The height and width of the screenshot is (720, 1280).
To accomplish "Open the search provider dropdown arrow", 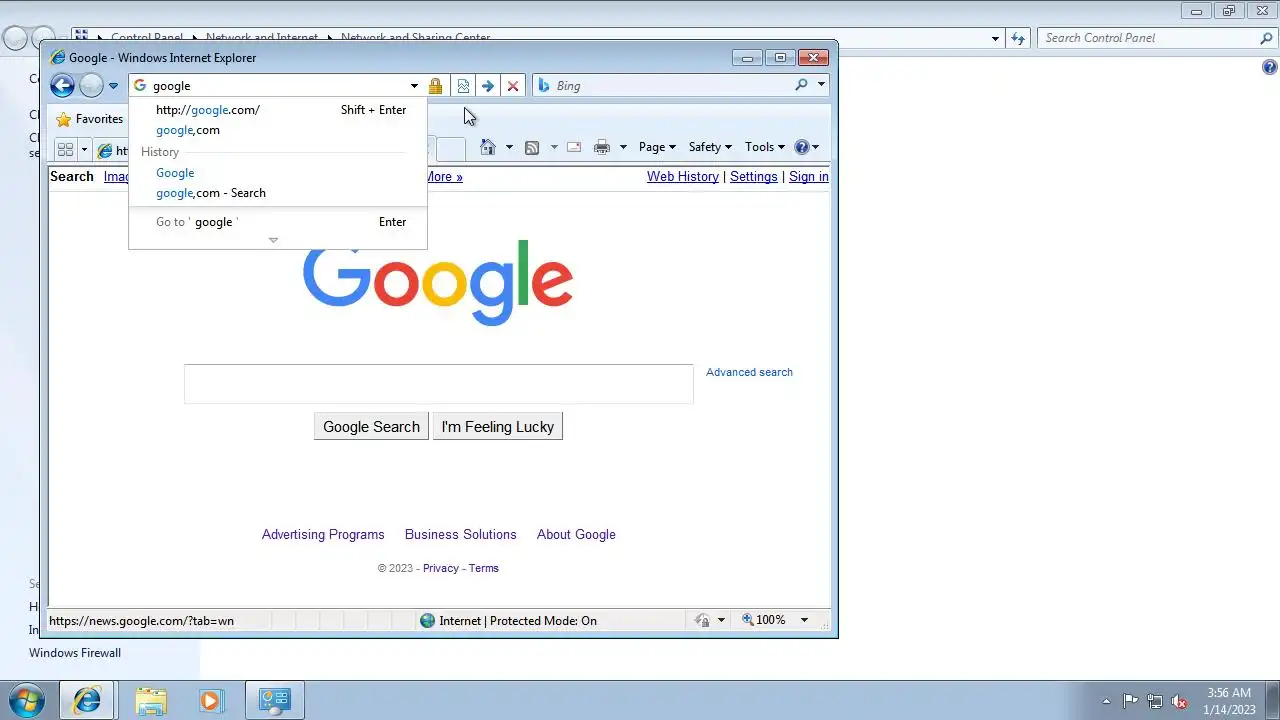I will click(x=821, y=85).
